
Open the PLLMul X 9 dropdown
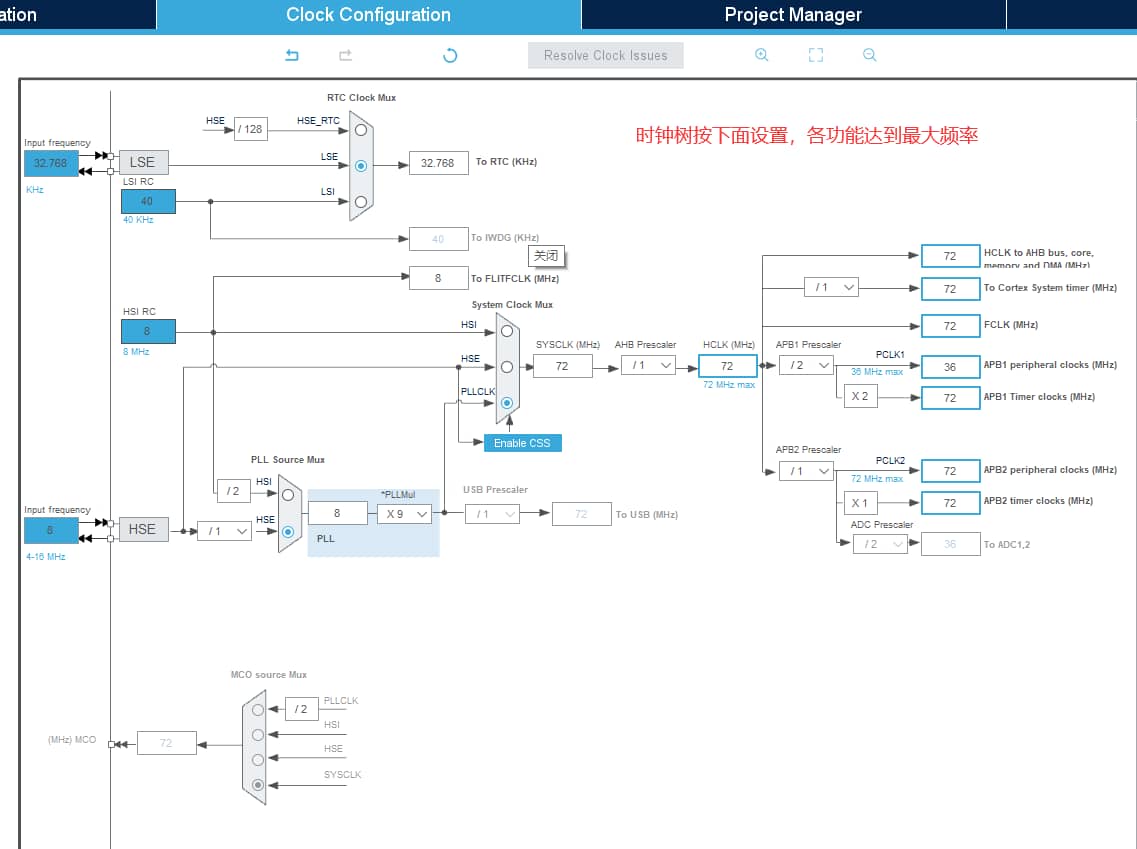[404, 513]
